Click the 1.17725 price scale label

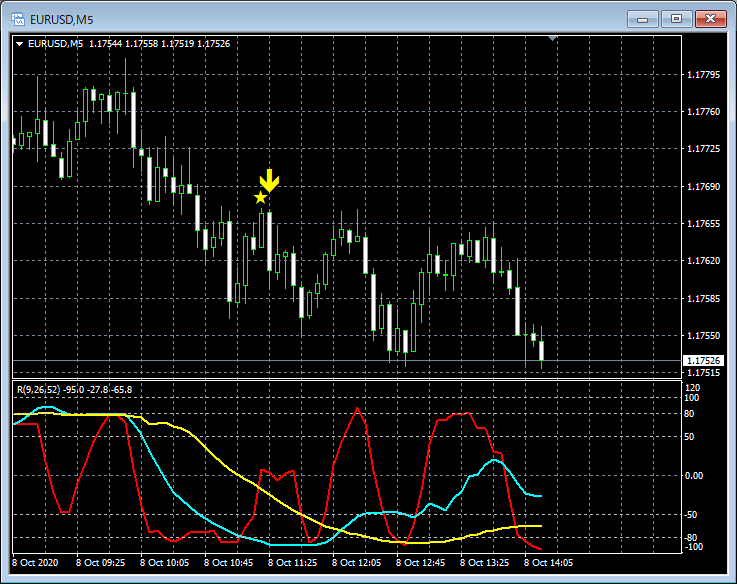[703, 149]
